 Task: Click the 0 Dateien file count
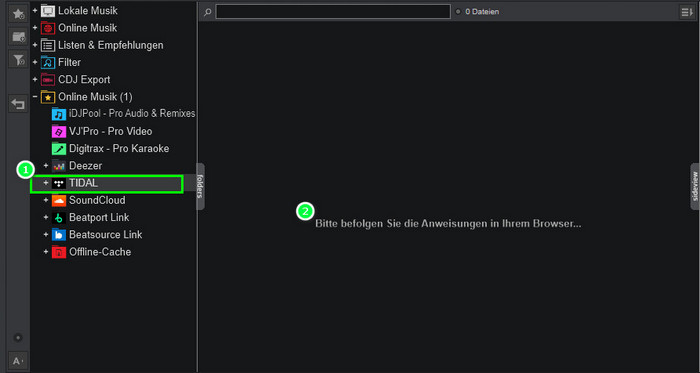tap(482, 12)
